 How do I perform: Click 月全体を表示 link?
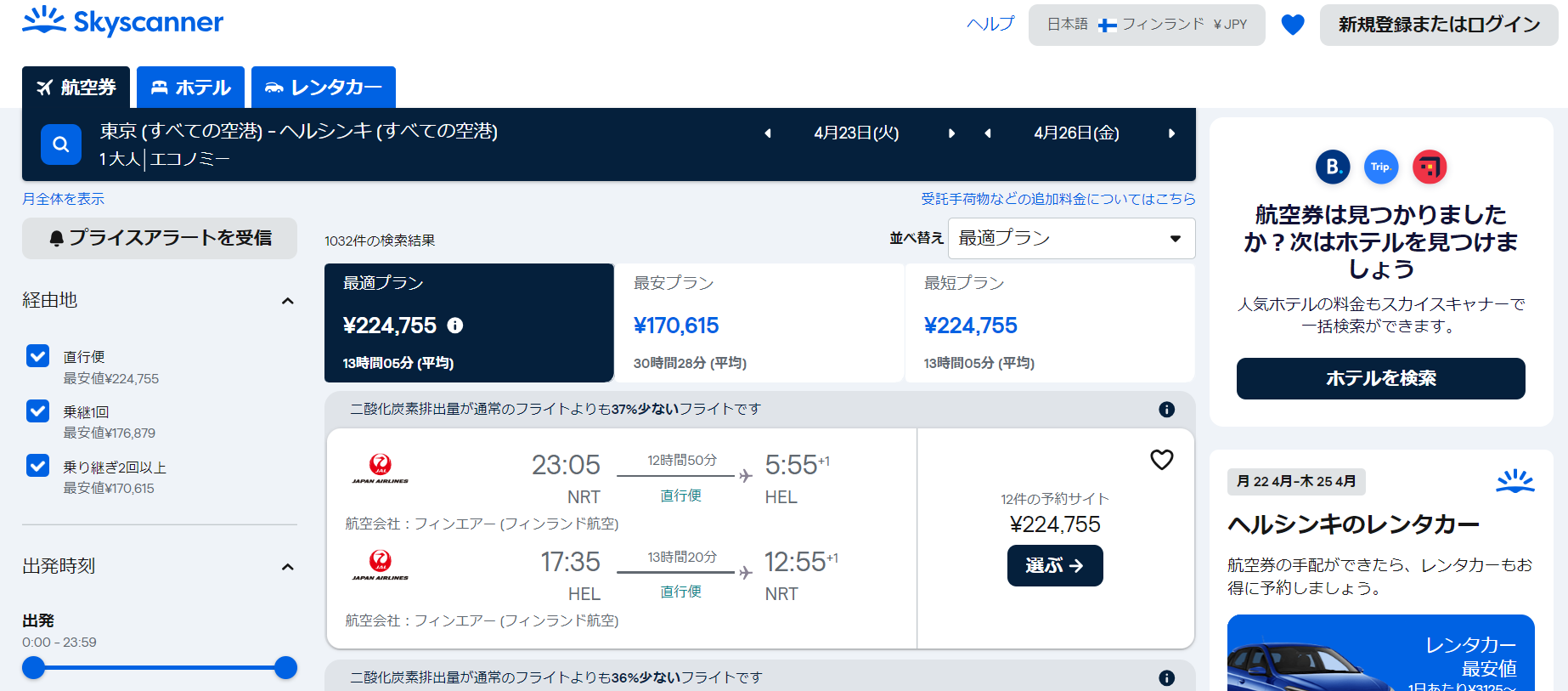click(63, 199)
